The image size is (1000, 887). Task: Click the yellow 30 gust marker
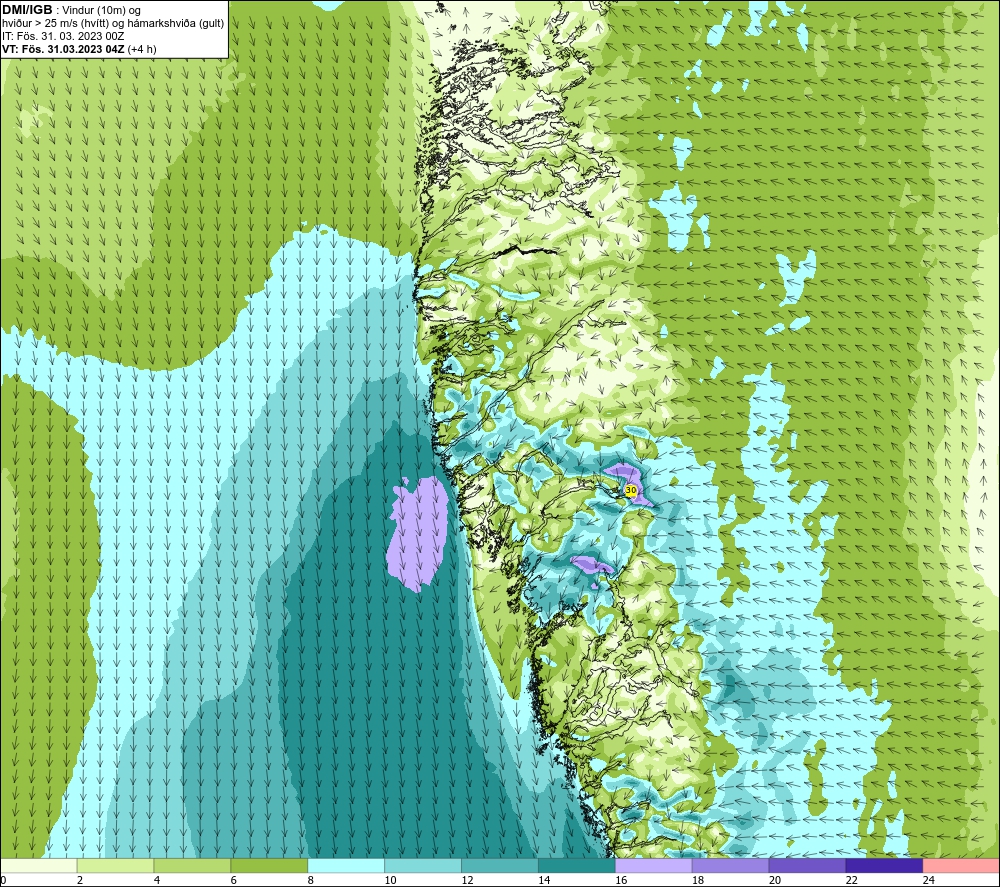pos(631,490)
